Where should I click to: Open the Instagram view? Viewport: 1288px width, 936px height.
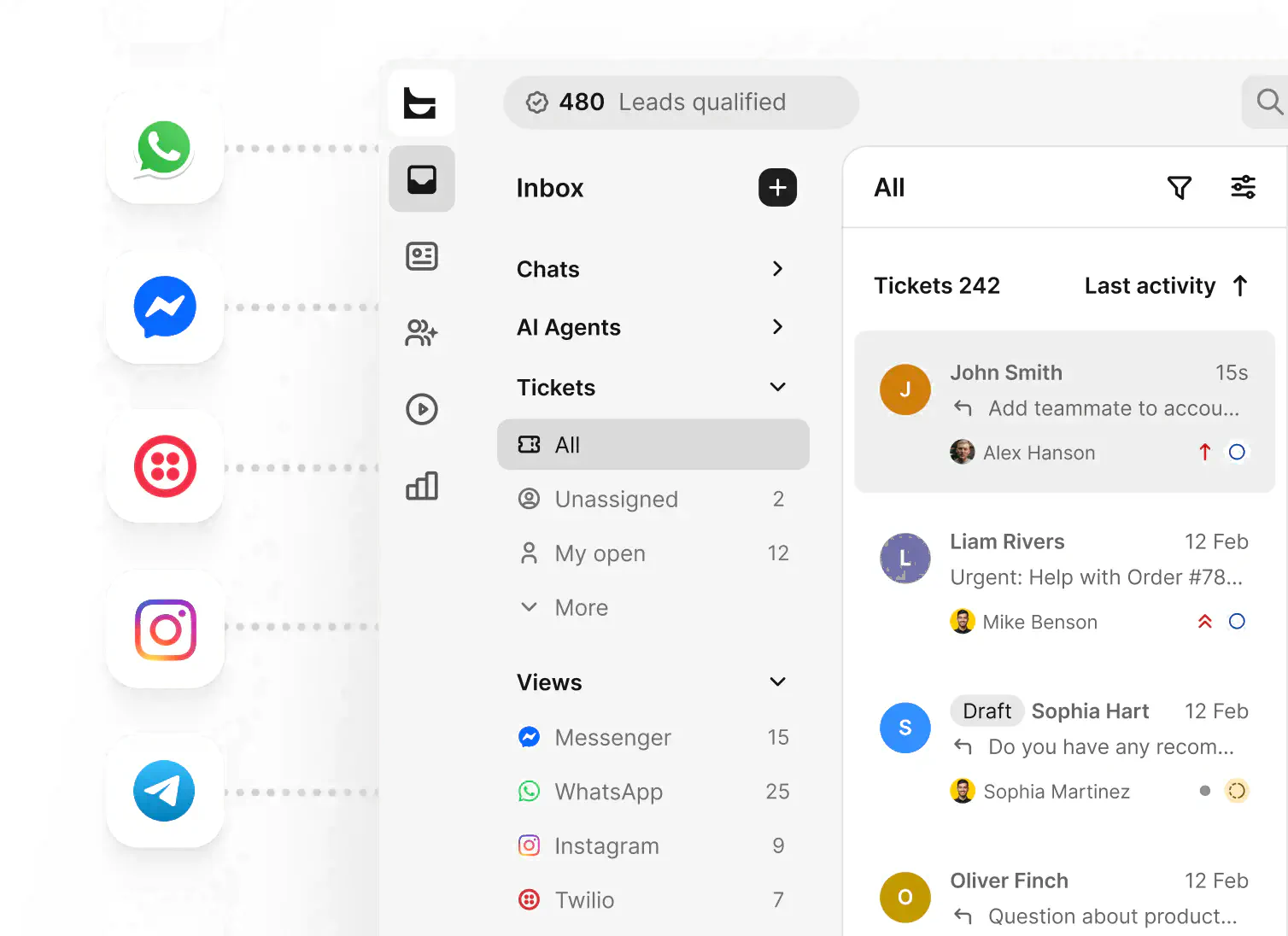[x=653, y=845]
